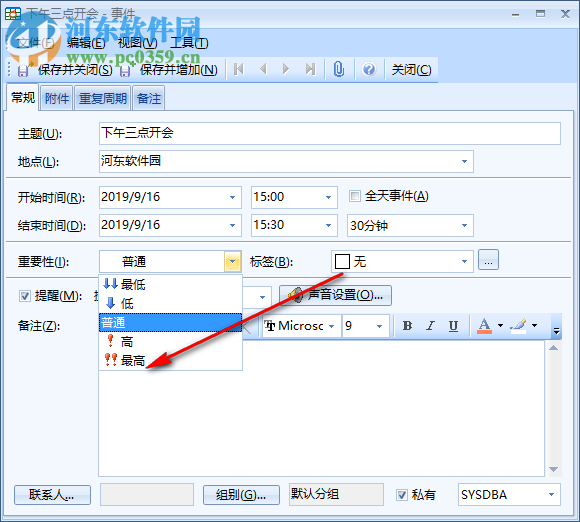The height and width of the screenshot is (522, 580).
Task: Open the reminder time dropdown arrow
Action: 262,297
